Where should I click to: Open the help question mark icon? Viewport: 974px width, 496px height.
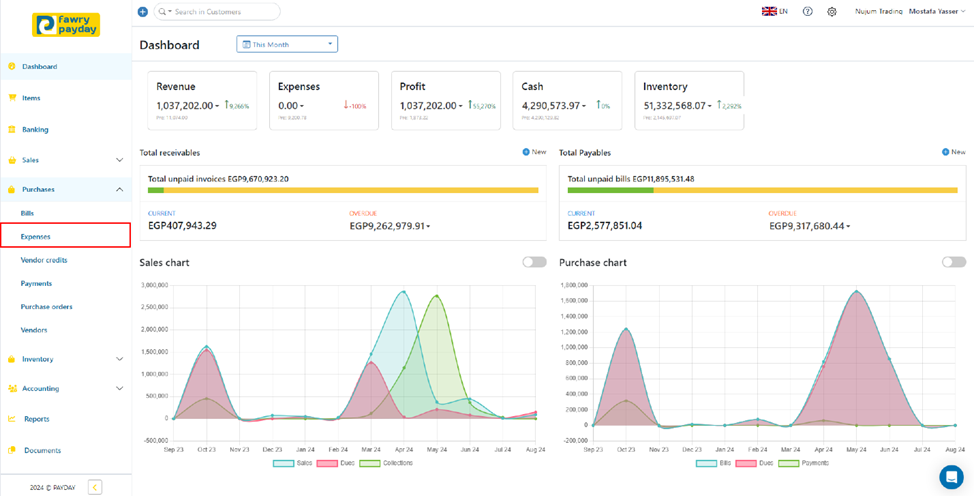point(808,12)
